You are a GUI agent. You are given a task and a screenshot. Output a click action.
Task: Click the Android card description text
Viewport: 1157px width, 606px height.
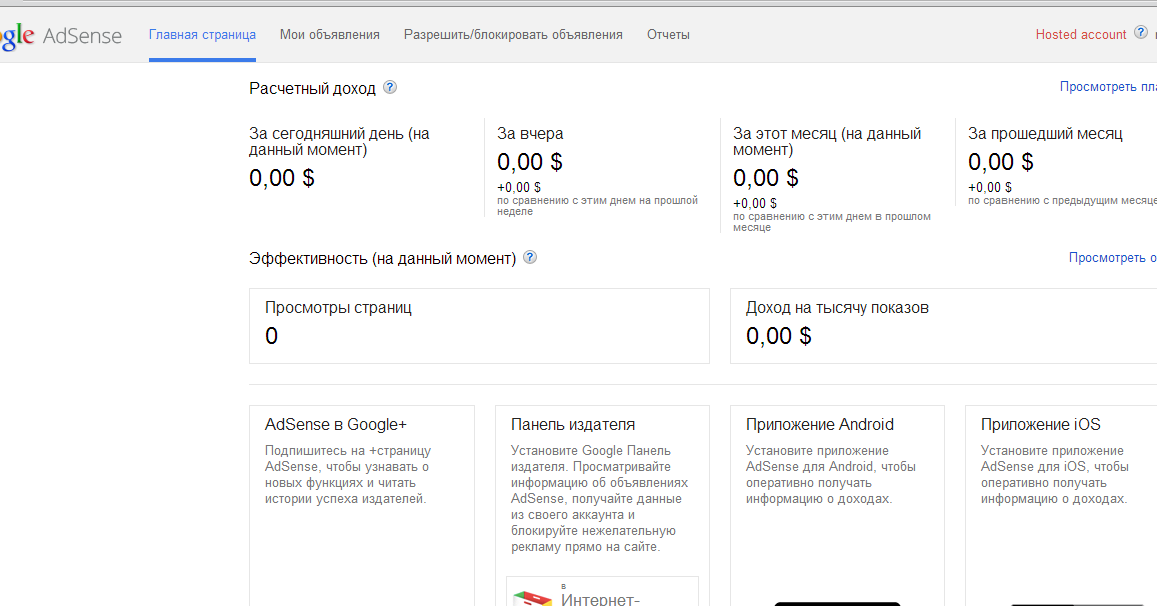(831, 475)
